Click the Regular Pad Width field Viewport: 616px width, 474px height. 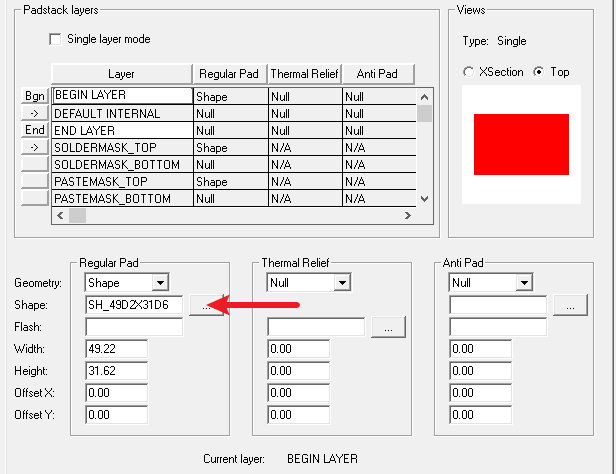click(116, 349)
